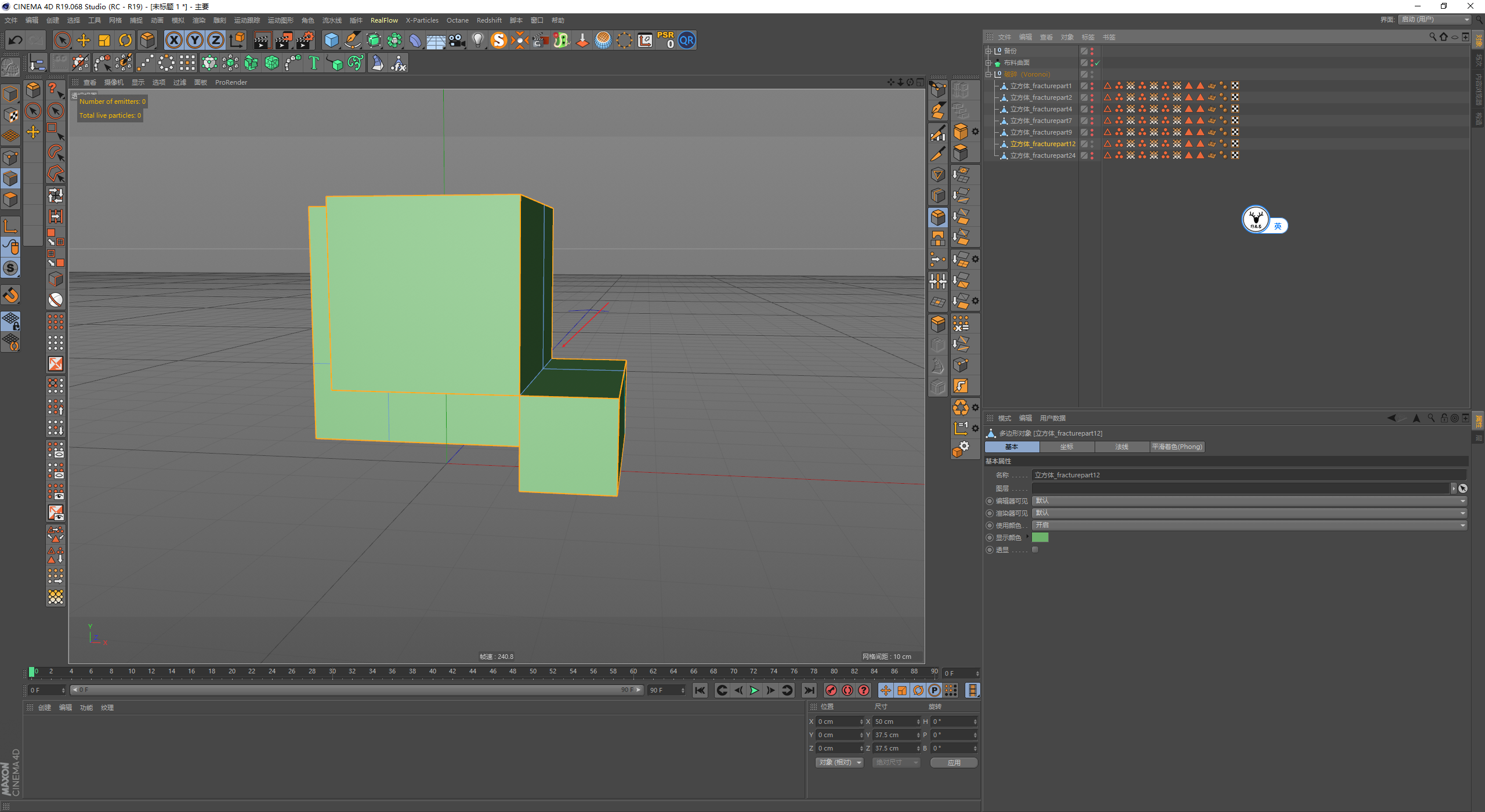Screen dimensions: 1485x812
Task: Toggle the 透显 X-Ray checkbox
Action: point(1035,550)
